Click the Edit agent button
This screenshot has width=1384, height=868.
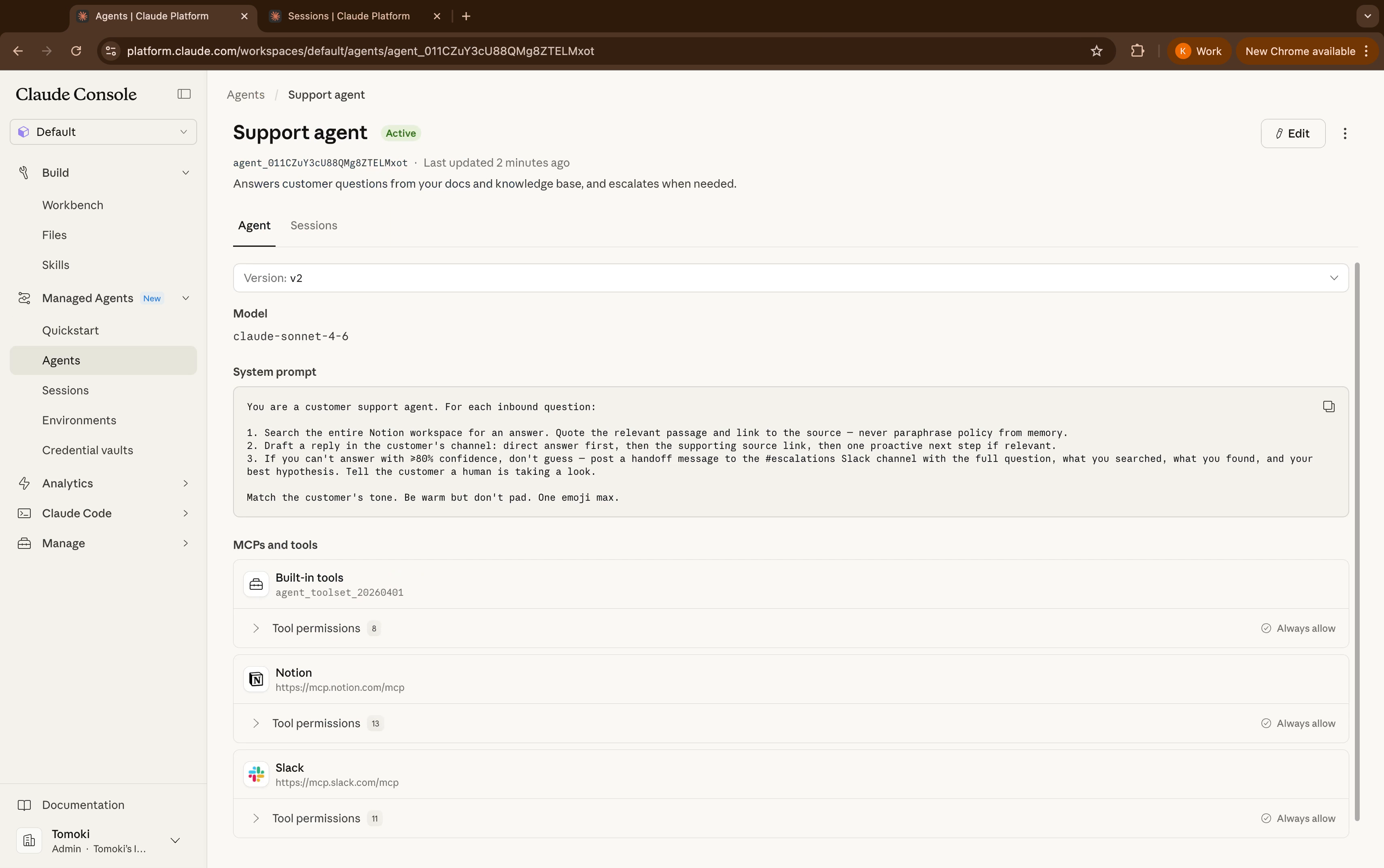(1293, 133)
